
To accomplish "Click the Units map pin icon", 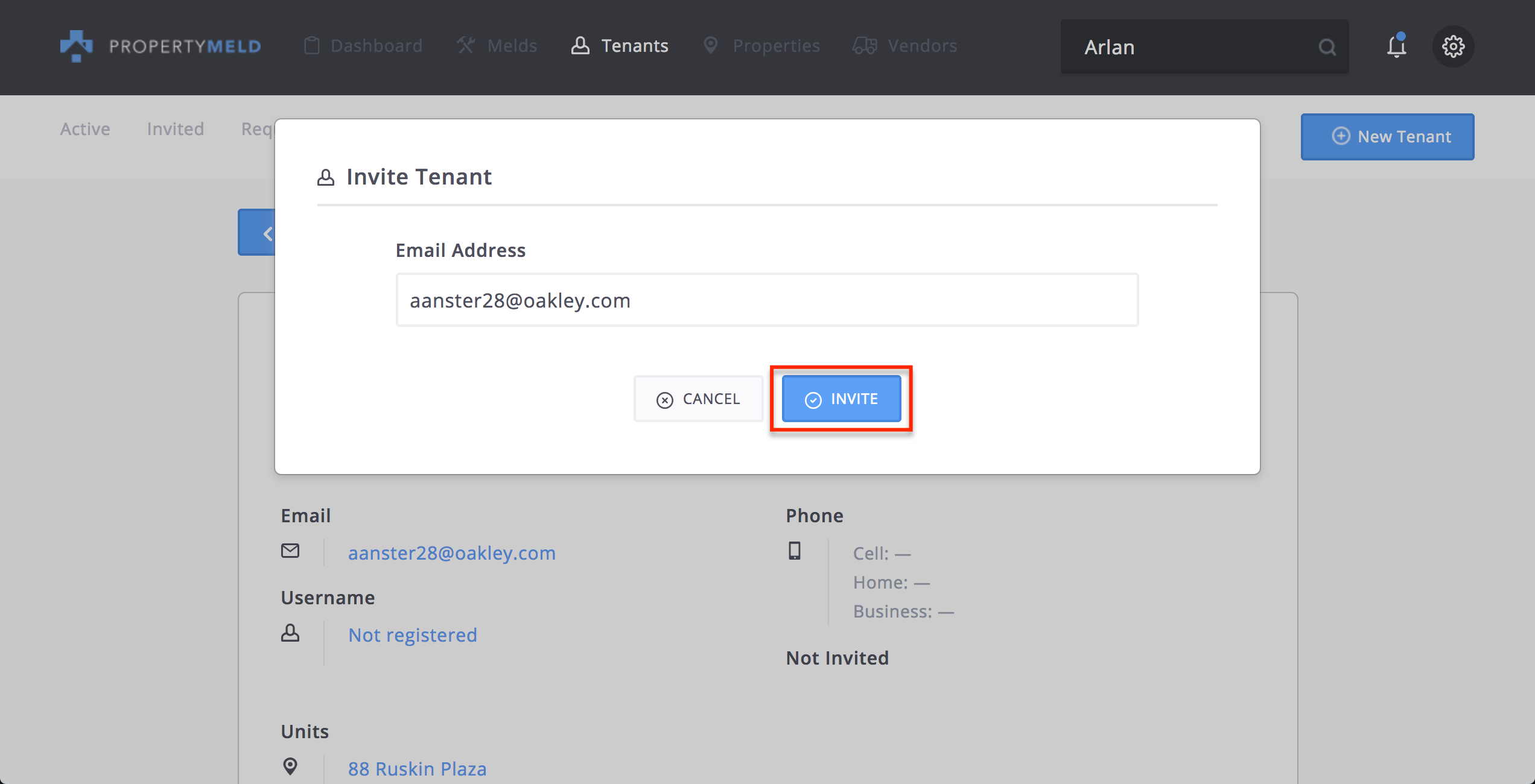I will click(x=290, y=767).
